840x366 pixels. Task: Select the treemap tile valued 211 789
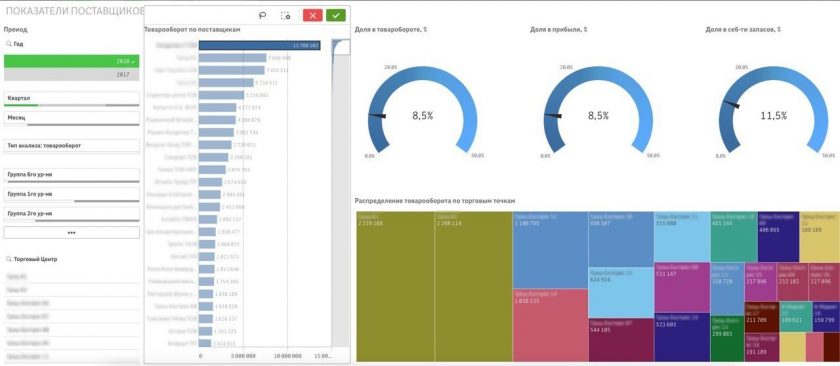pyautogui.click(x=761, y=317)
